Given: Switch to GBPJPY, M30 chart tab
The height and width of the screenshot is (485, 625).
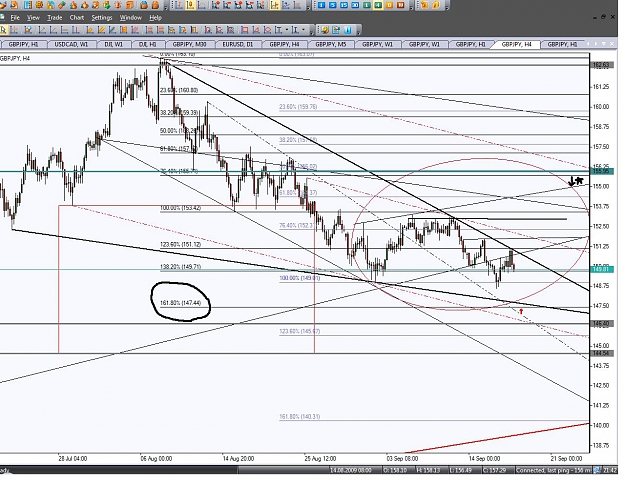Looking at the screenshot, I should point(189,44).
